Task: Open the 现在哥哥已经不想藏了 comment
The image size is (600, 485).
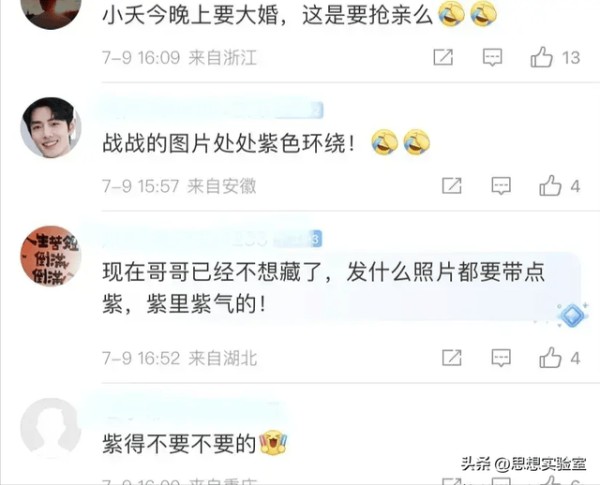Action: (x=323, y=288)
